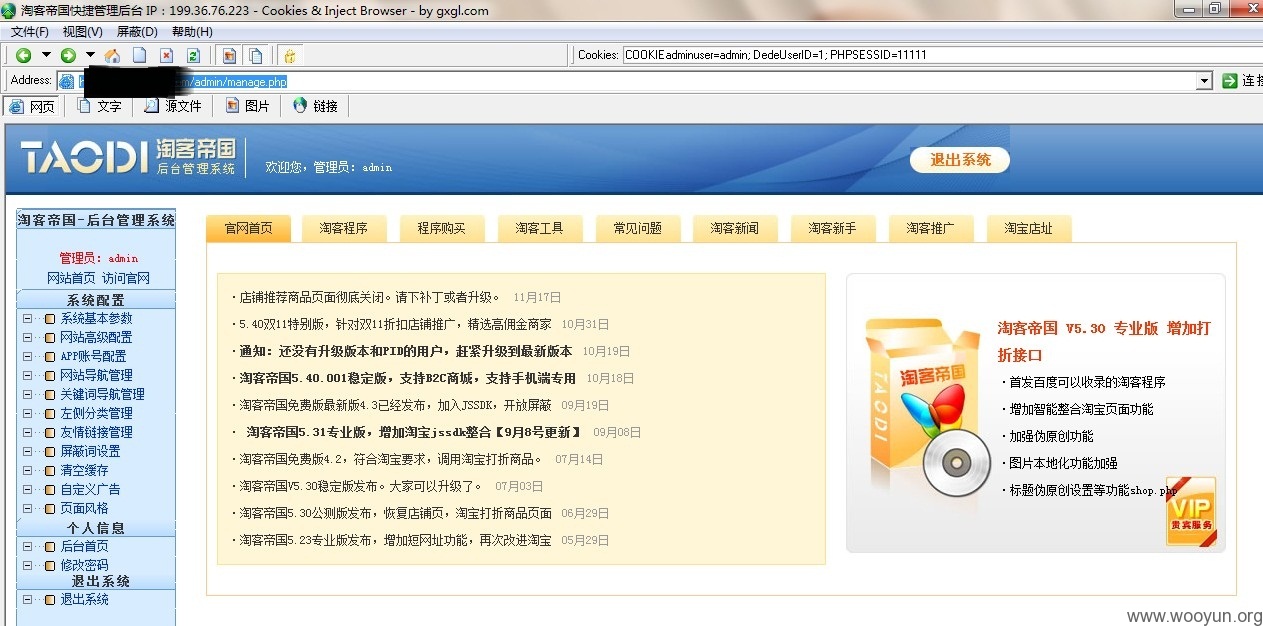The height and width of the screenshot is (626, 1263).
Task: Collapse the node beside 屏蔽词设置
Action: 27,452
